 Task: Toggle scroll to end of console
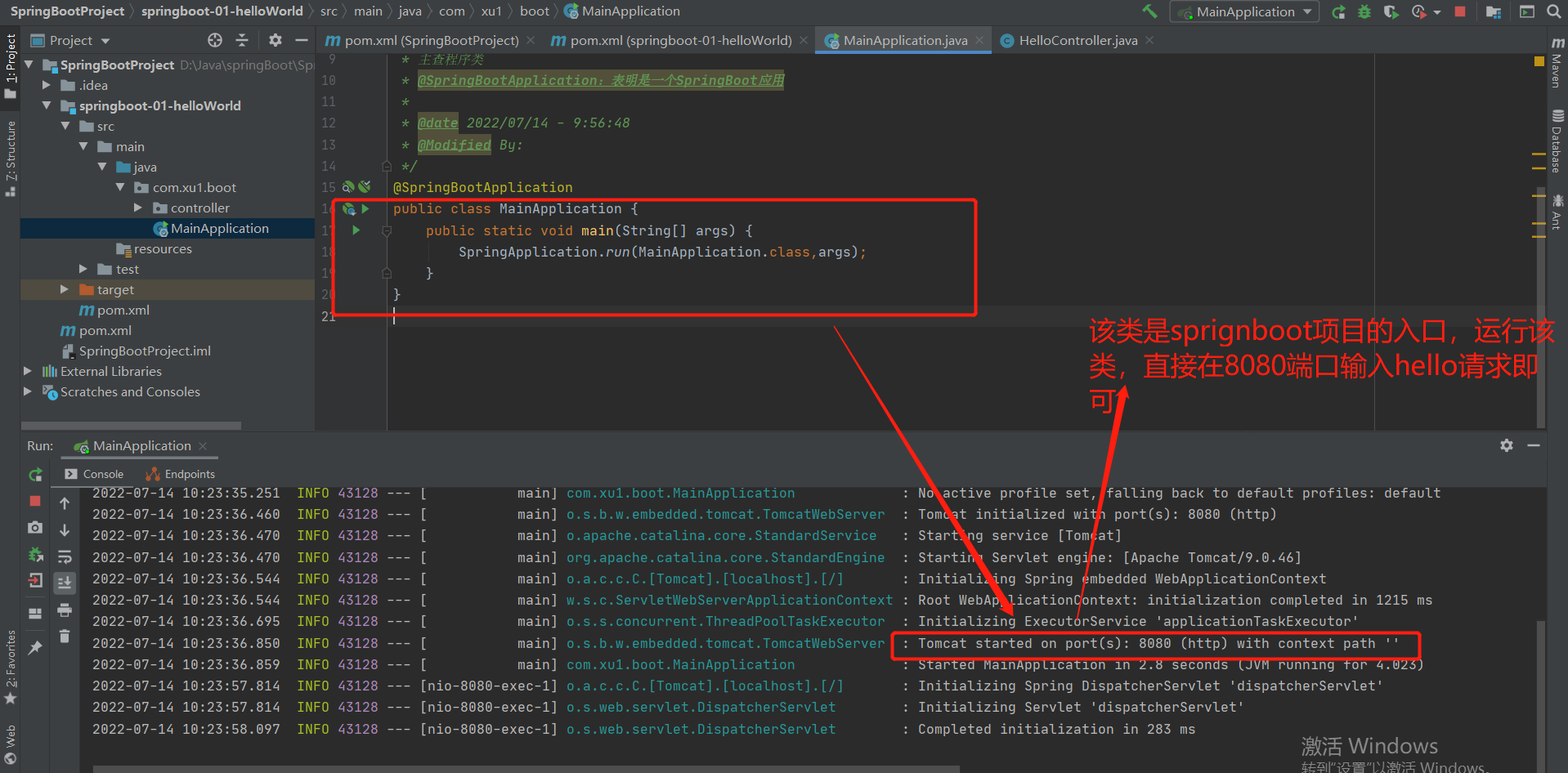tap(65, 583)
